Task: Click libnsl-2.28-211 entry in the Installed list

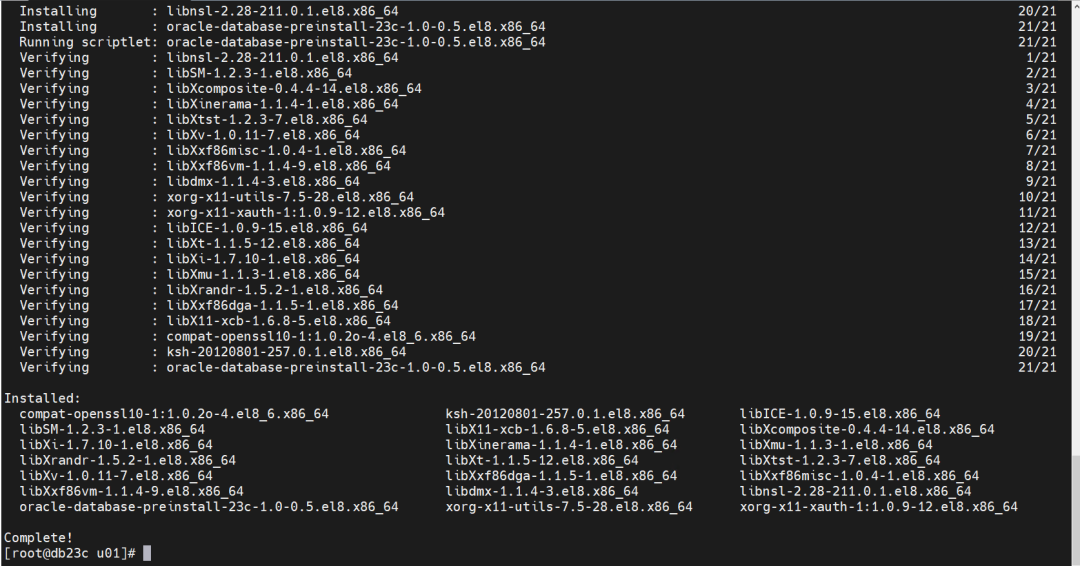Action: [855, 492]
